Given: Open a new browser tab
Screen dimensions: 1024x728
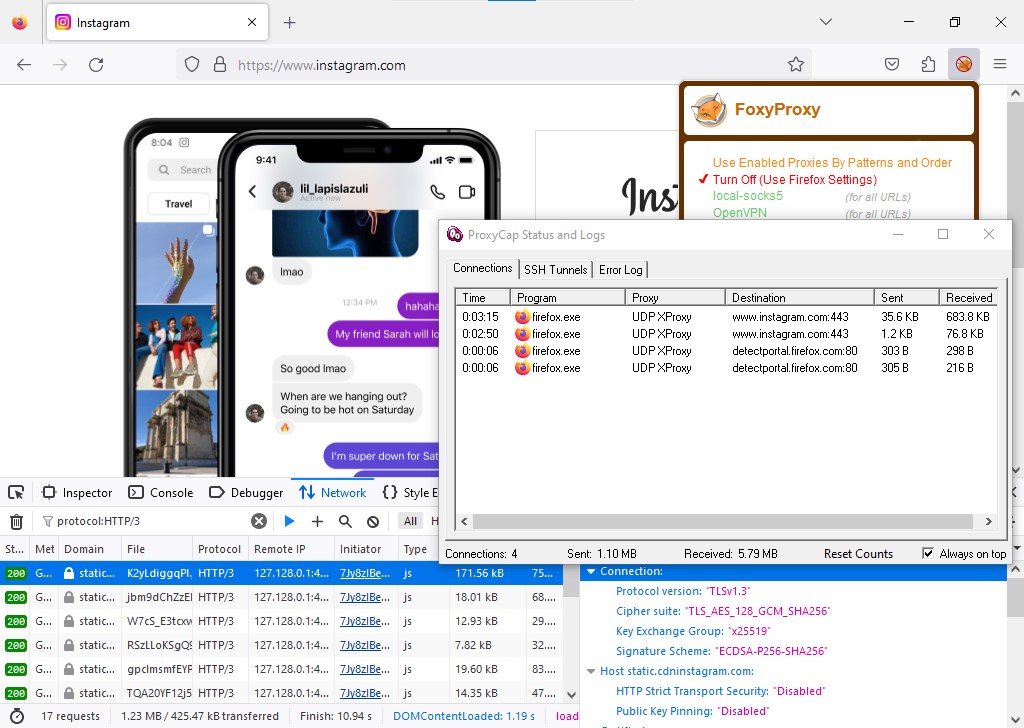Looking at the screenshot, I should pyautogui.click(x=289, y=23).
